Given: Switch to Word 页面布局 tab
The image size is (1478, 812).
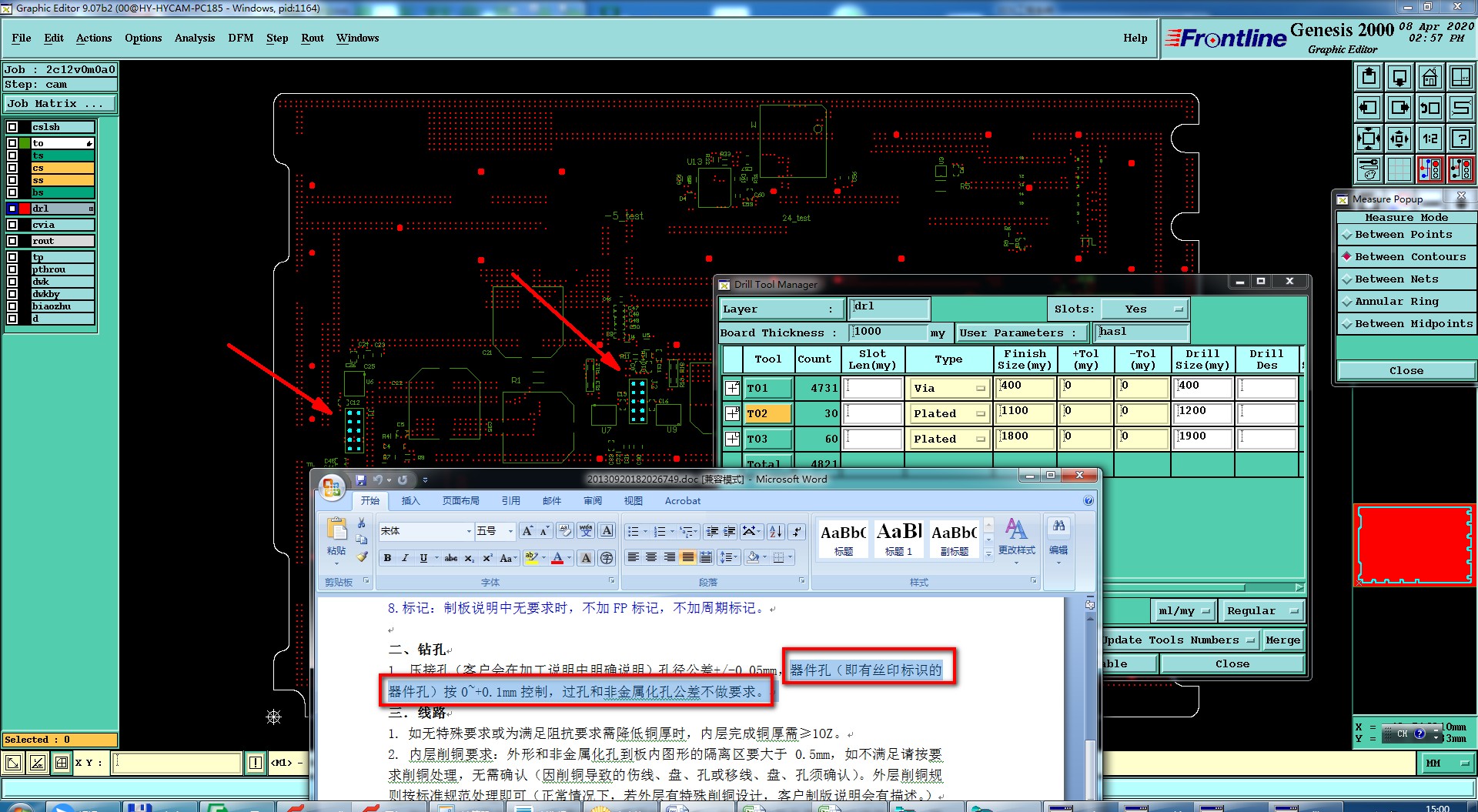Looking at the screenshot, I should click(460, 501).
